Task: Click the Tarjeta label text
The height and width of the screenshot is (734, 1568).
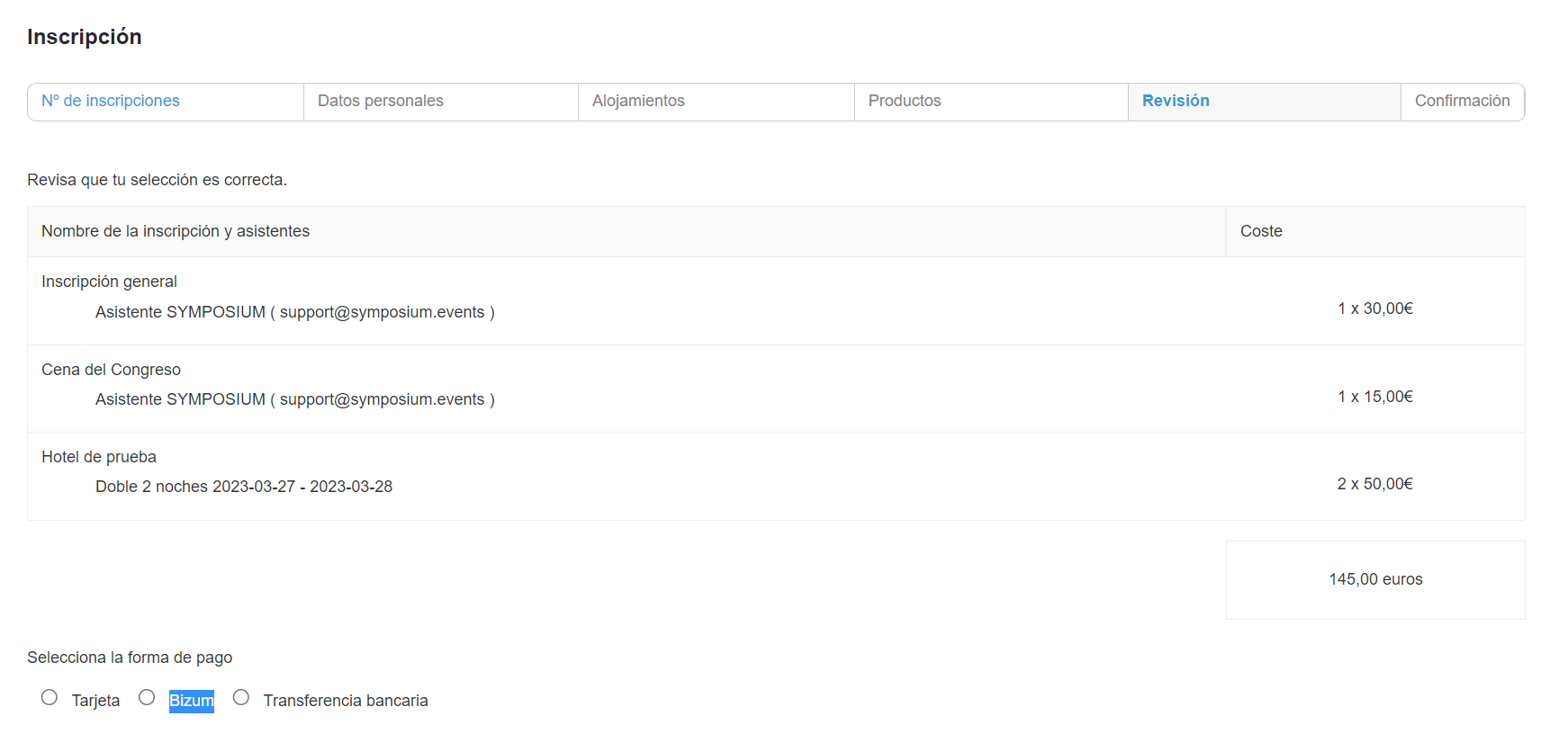Action: coord(95,701)
